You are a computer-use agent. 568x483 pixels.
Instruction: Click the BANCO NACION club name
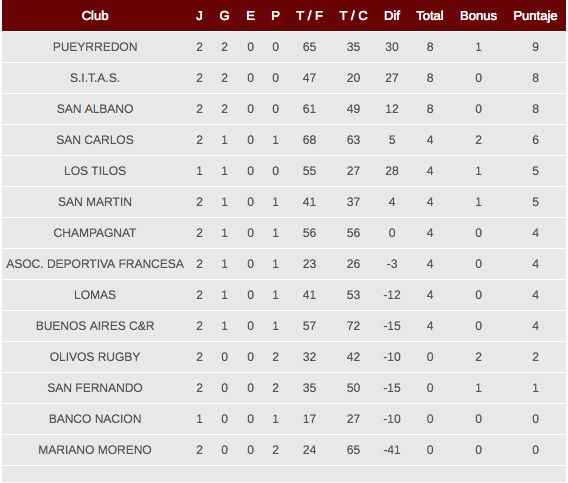[95, 419]
